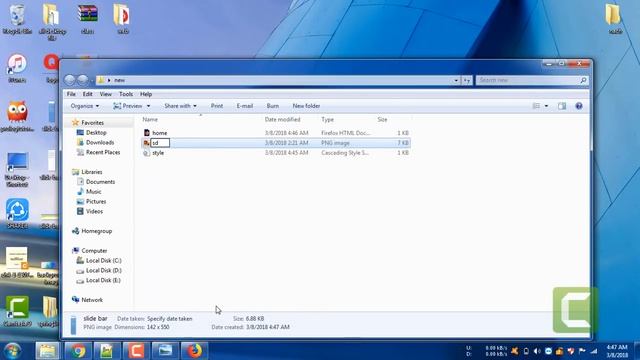Open Recent Places in navigation pane
The image size is (640, 360).
(103, 152)
